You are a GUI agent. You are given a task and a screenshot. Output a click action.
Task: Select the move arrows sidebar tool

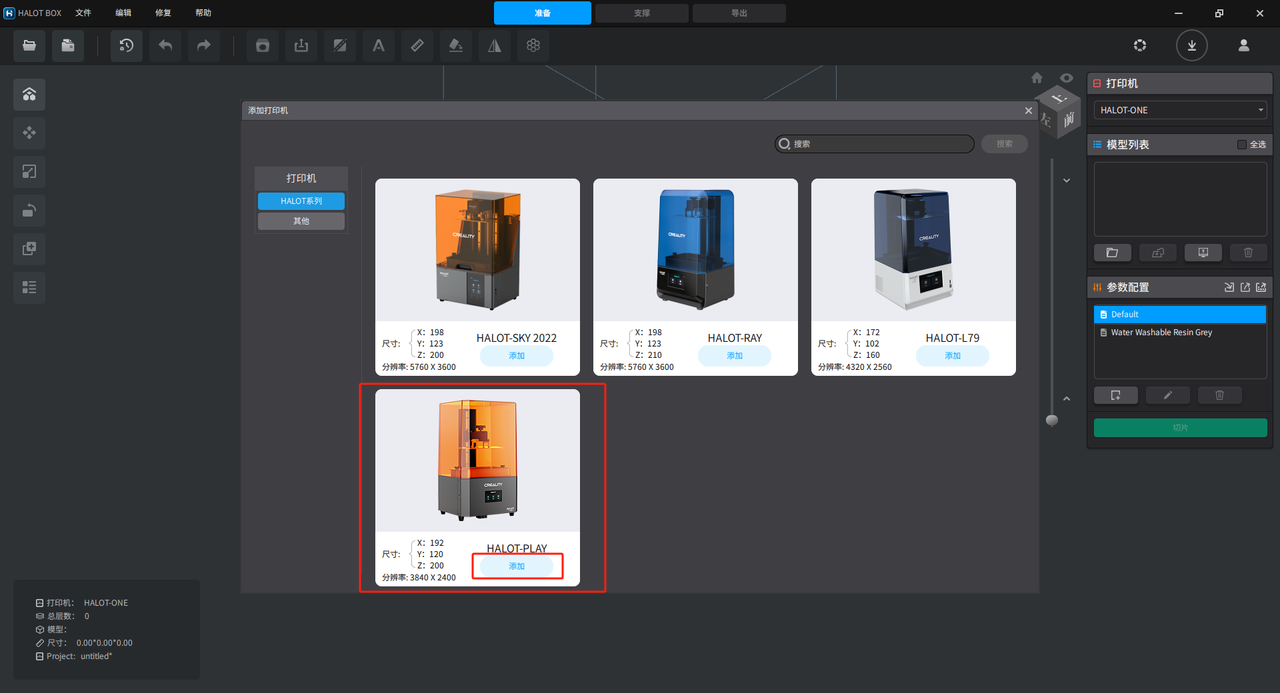coord(29,133)
